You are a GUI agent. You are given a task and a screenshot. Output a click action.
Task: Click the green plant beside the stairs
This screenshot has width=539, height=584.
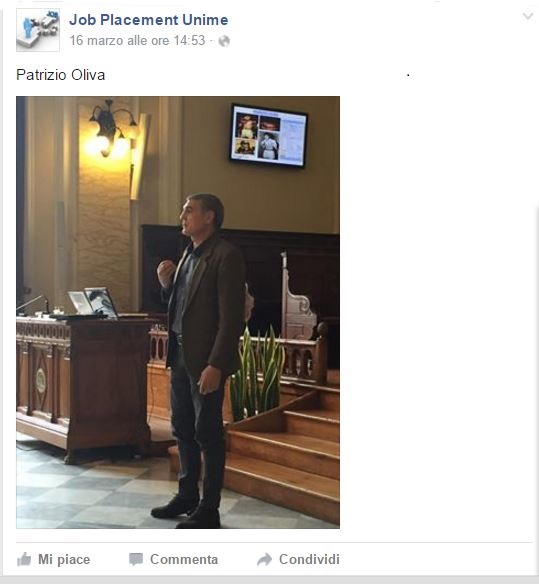(x=257, y=372)
